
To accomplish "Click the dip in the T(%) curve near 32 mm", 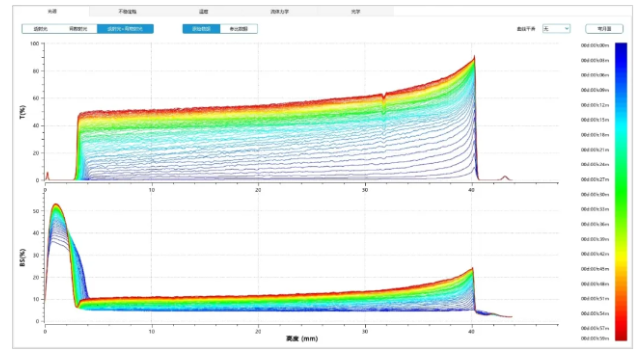I will click(384, 99).
